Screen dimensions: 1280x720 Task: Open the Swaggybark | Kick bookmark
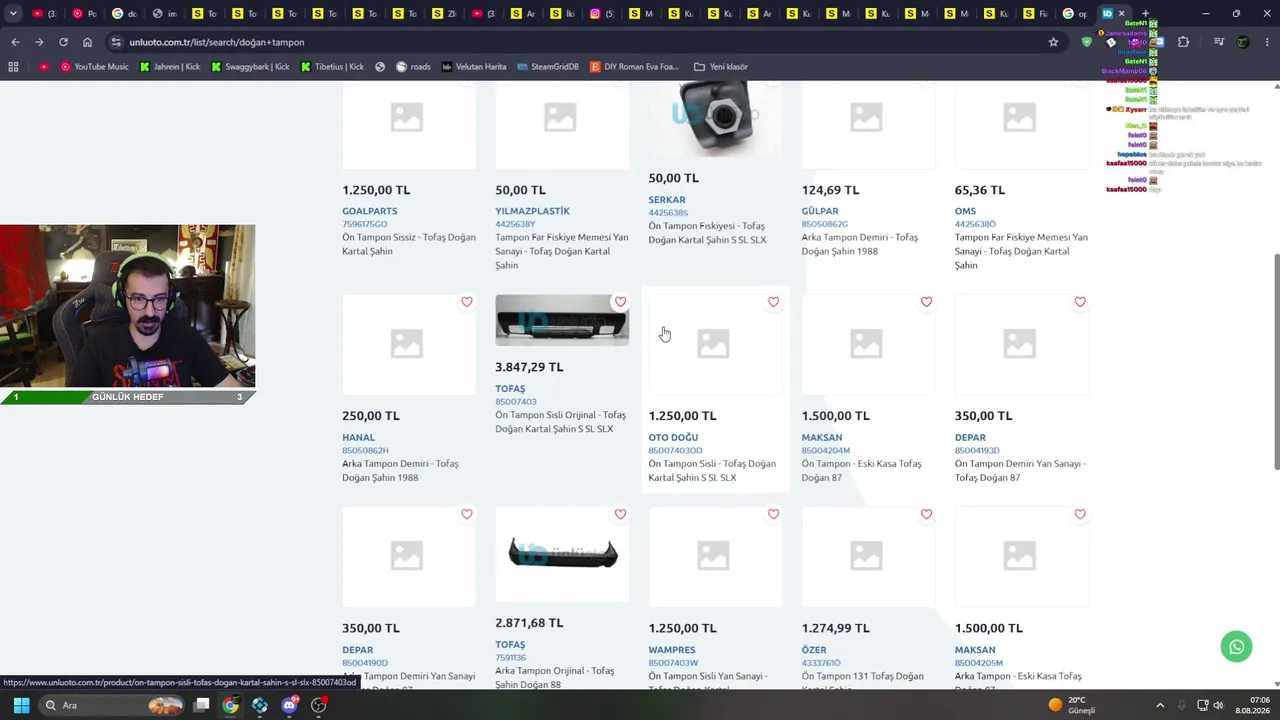point(250,67)
